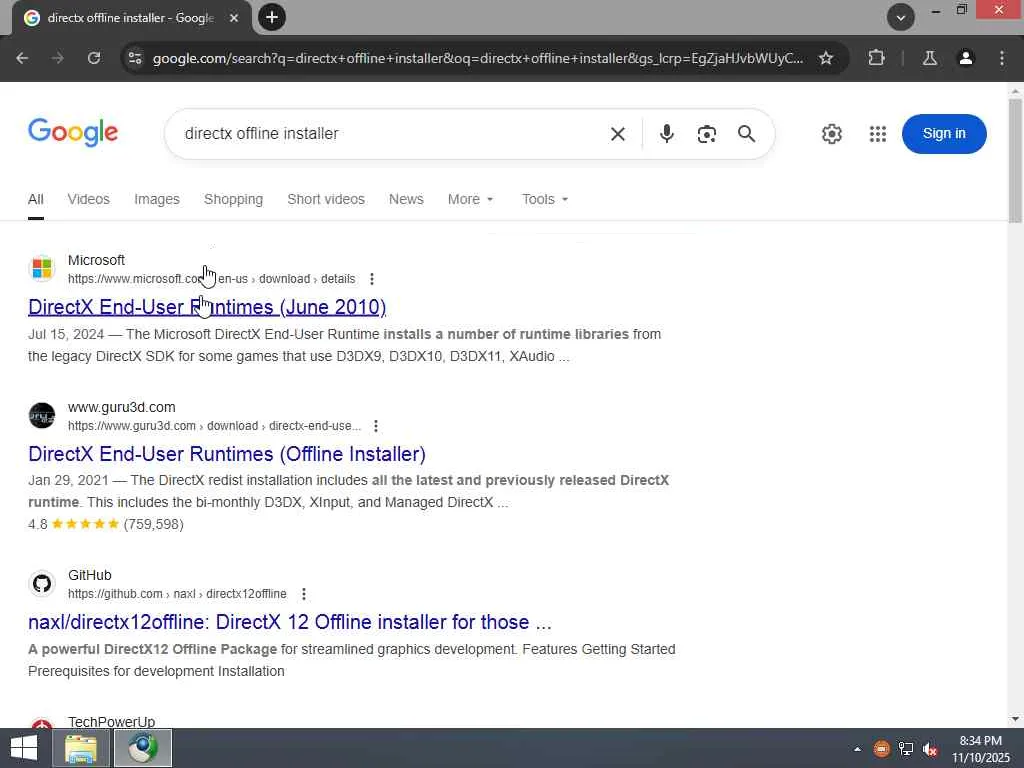The image size is (1024, 768).
Task: Open Microsoft result options three dots
Action: click(372, 279)
